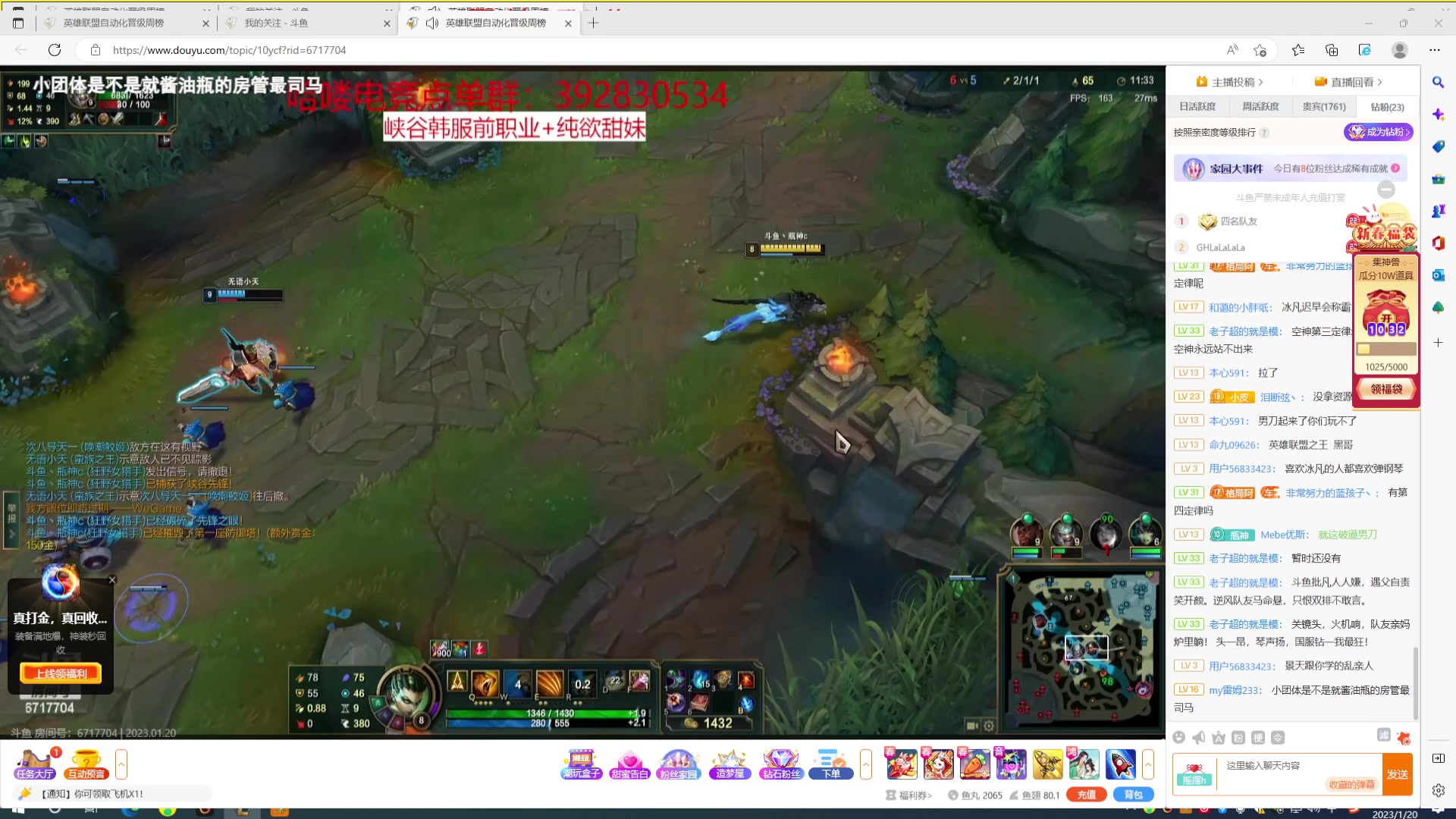Screen dimensions: 1456x819
Task: Open the 造梦屋 dream house icon
Action: (730, 764)
